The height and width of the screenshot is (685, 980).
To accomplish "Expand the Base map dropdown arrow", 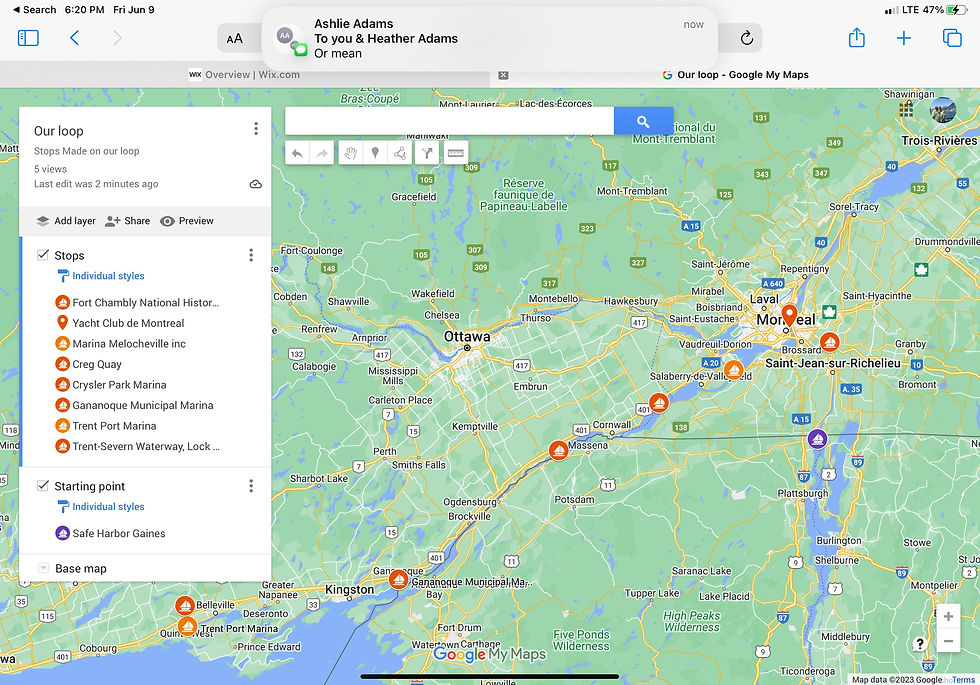I will pyautogui.click(x=43, y=568).
